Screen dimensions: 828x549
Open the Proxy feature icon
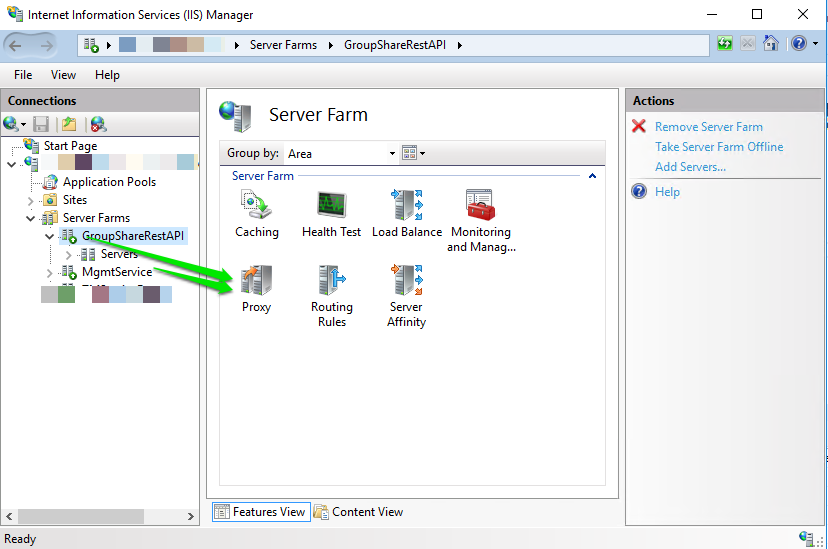click(256, 281)
